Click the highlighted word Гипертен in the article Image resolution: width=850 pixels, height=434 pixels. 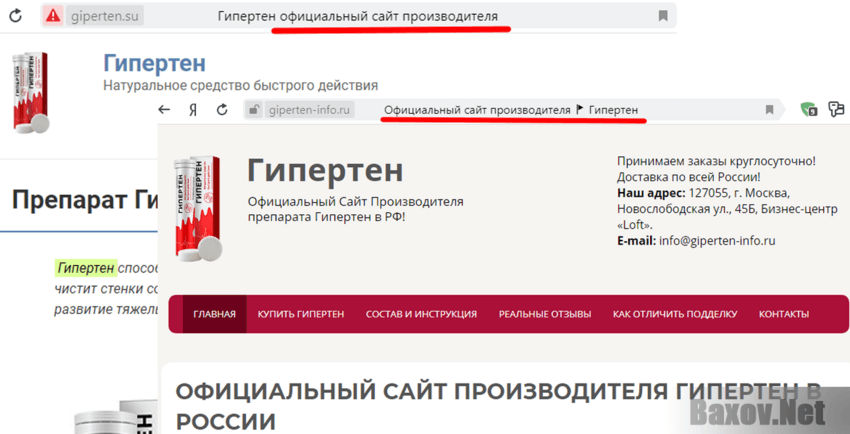(x=86, y=268)
